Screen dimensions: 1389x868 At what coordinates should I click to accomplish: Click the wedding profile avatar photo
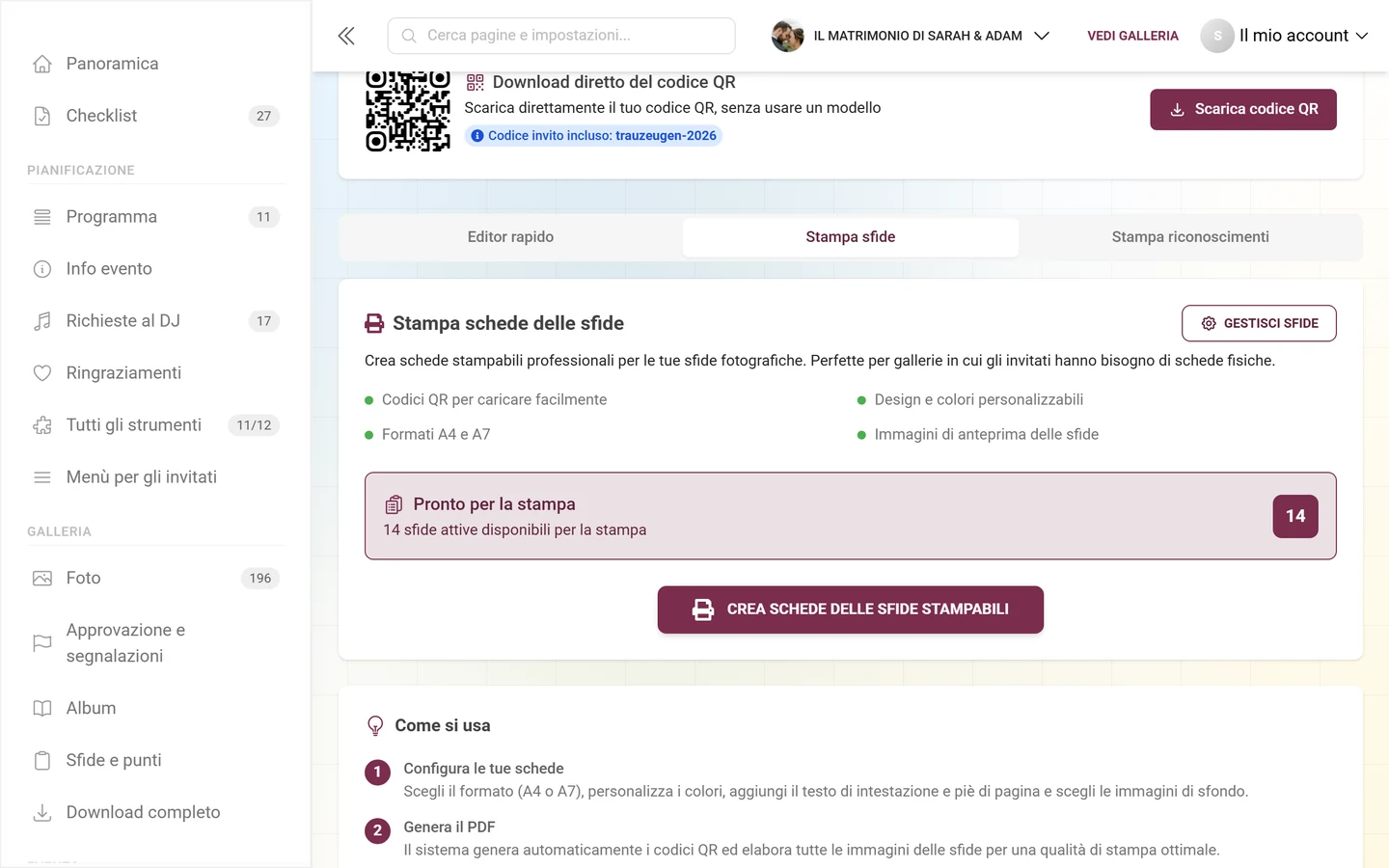tap(788, 36)
